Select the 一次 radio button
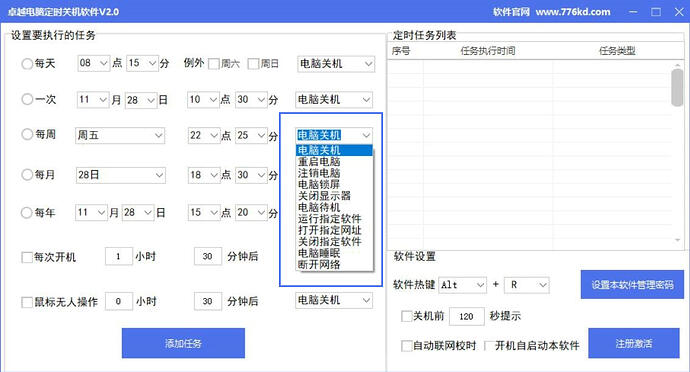The image size is (690, 372). click(x=27, y=99)
